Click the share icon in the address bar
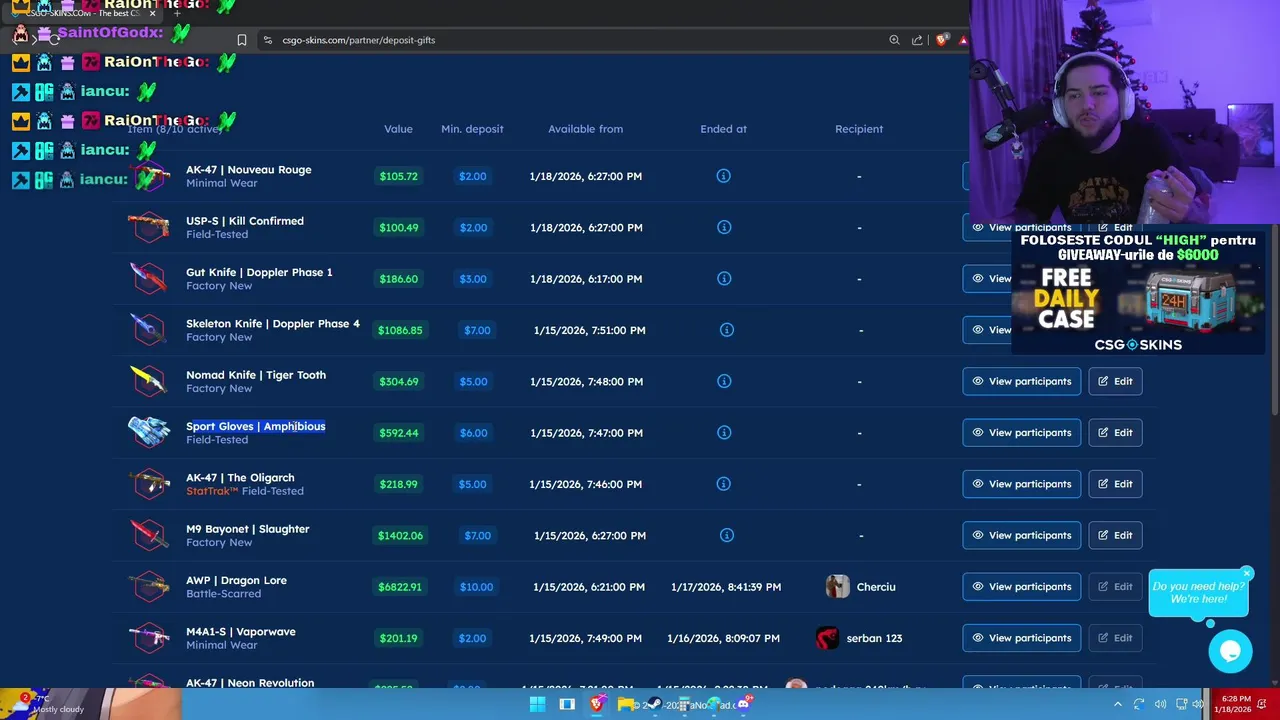This screenshot has width=1280, height=720. pyautogui.click(x=917, y=40)
